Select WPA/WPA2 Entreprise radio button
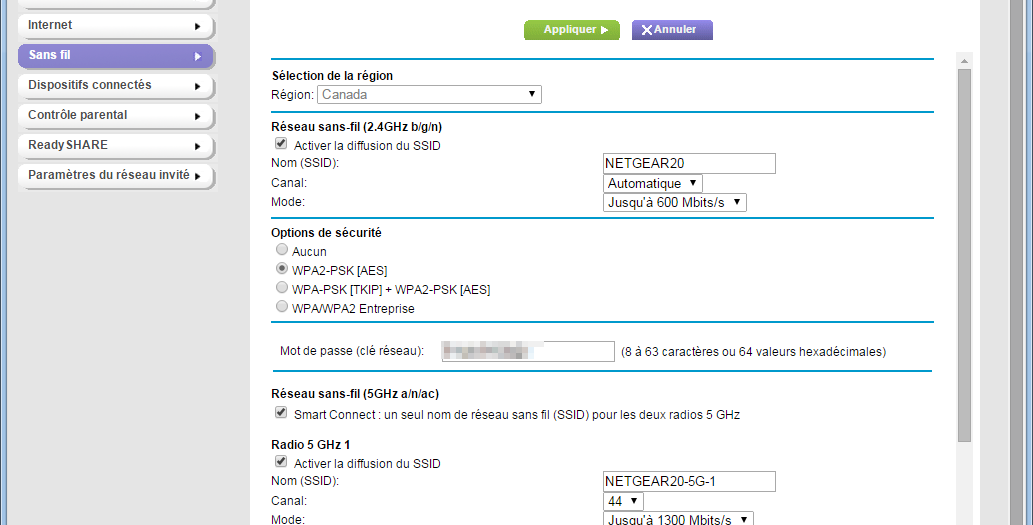 point(282,308)
